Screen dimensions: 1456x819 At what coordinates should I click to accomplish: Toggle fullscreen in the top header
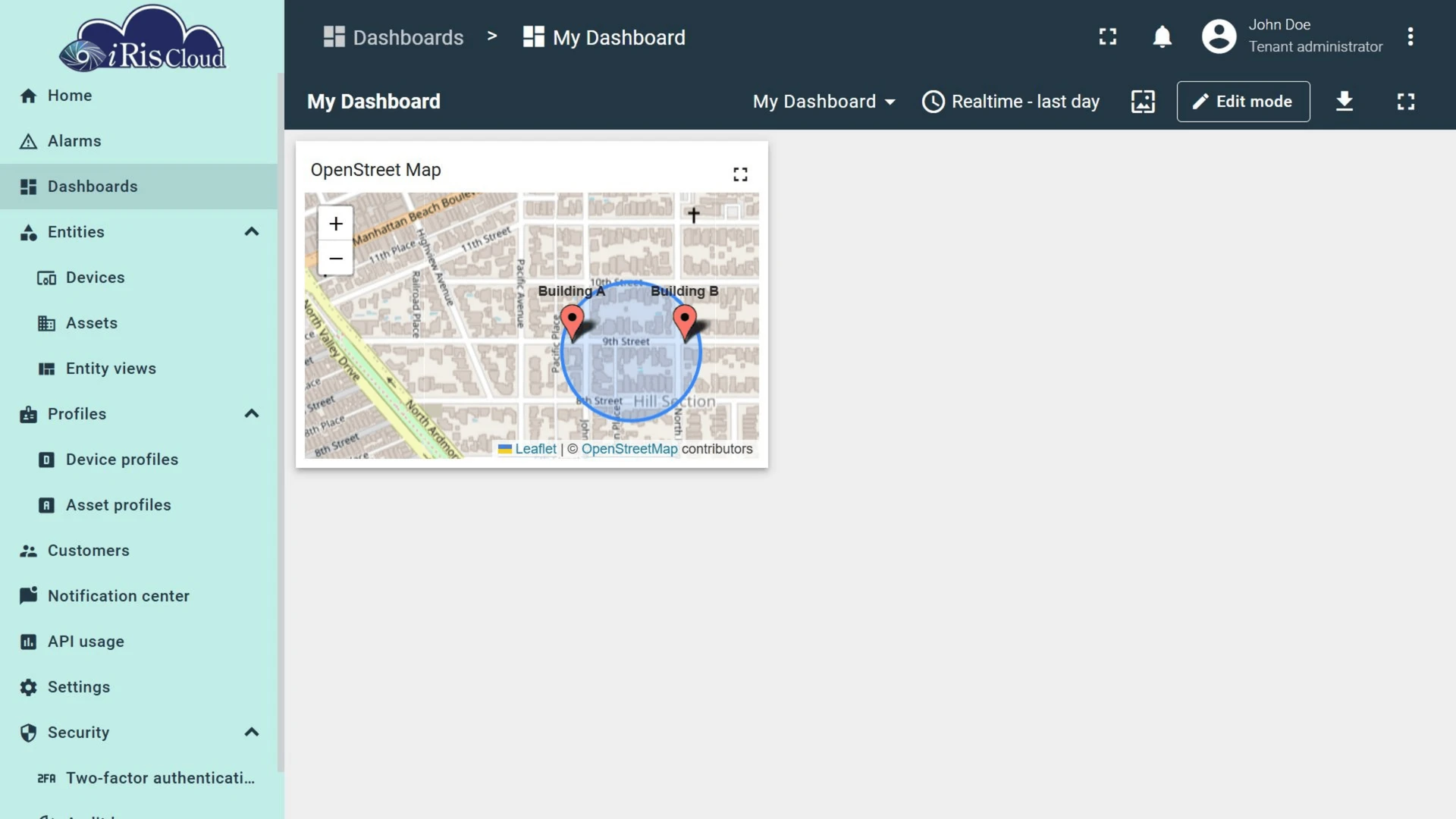pyautogui.click(x=1108, y=36)
